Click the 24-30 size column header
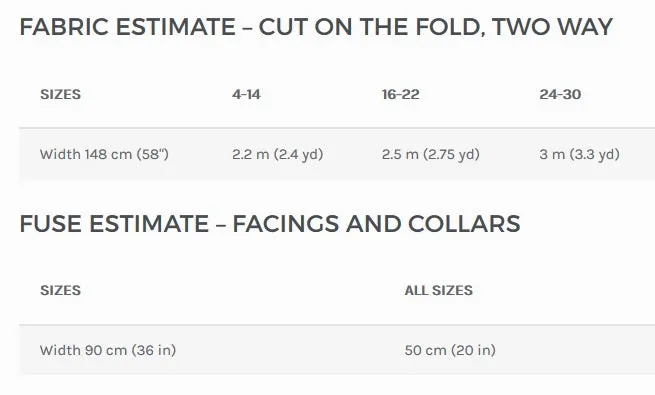Viewport: 655px width, 395px height. pos(560,94)
